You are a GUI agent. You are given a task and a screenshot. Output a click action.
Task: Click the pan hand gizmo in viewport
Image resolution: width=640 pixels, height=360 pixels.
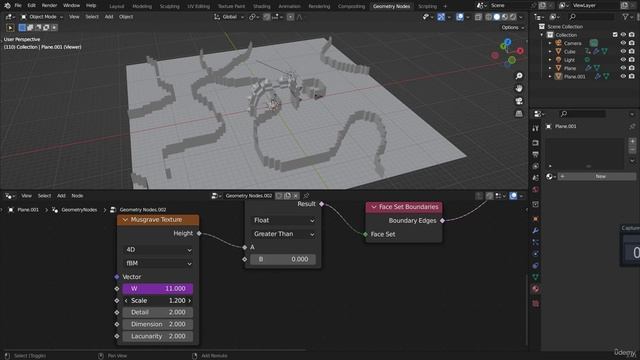point(519,88)
